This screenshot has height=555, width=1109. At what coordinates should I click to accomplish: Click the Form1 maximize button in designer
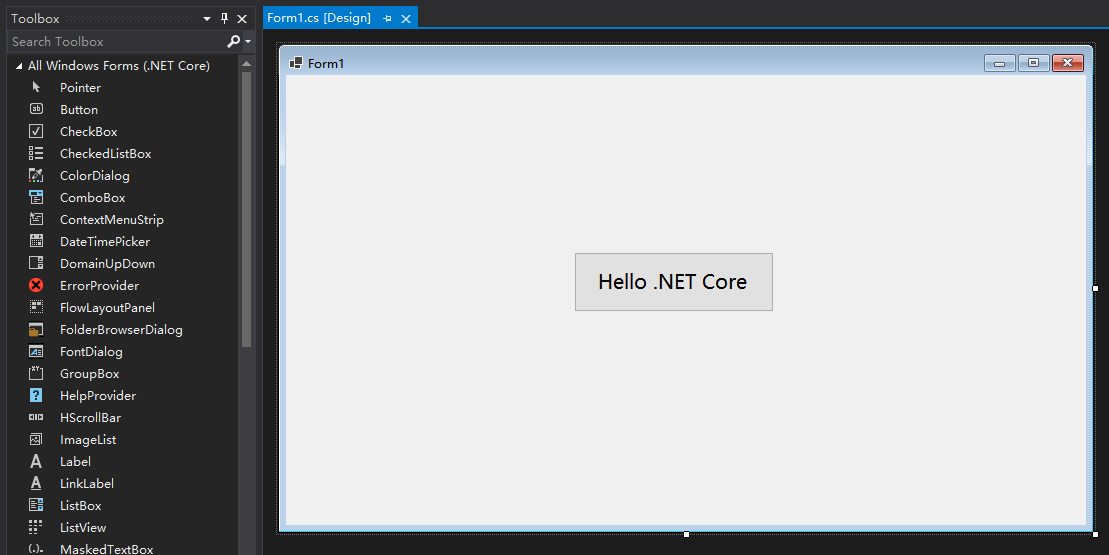[1033, 63]
